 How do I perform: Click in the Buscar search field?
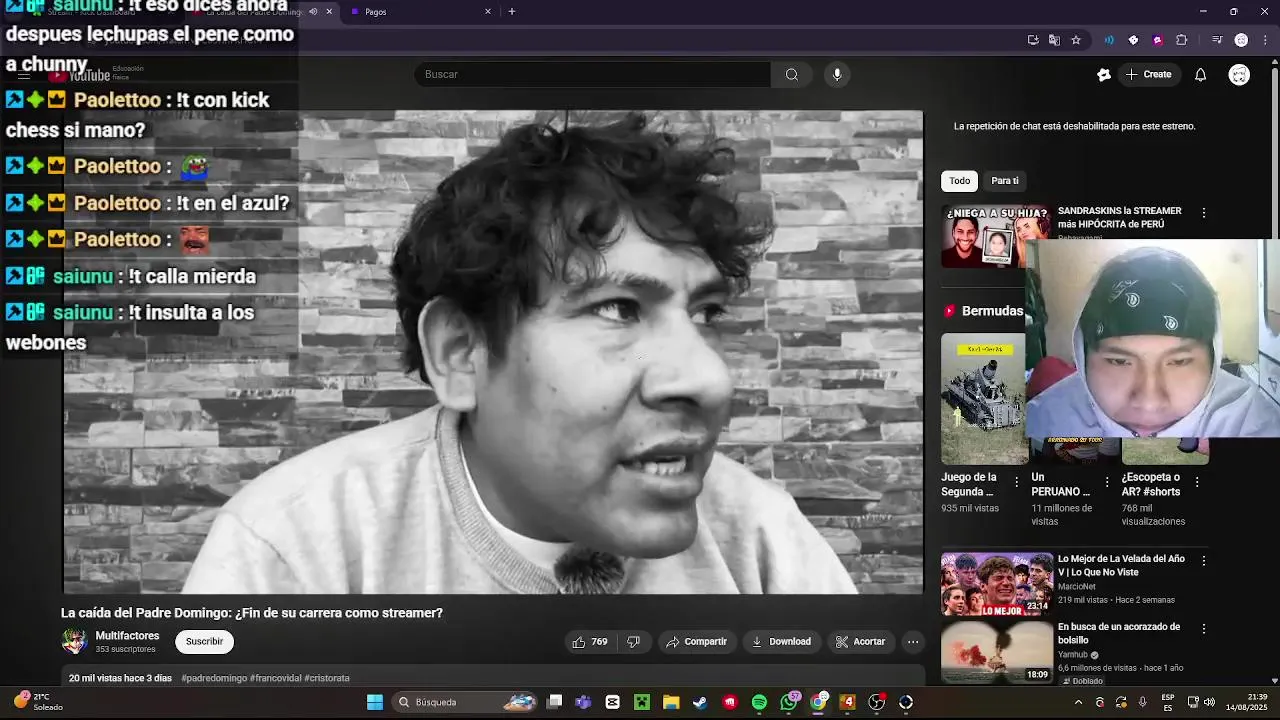pos(592,74)
